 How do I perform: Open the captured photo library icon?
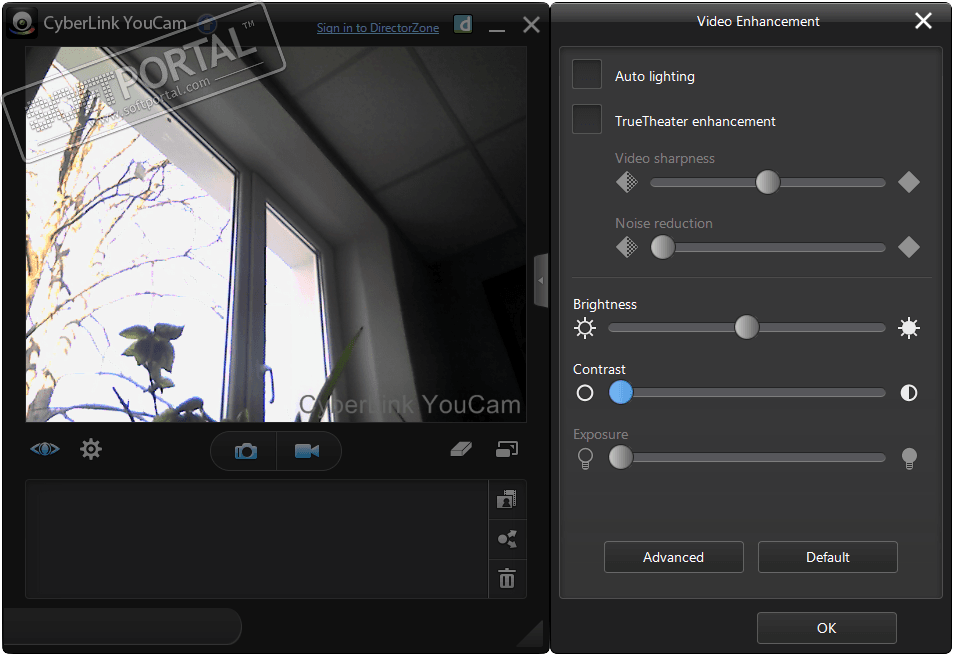pos(507,500)
